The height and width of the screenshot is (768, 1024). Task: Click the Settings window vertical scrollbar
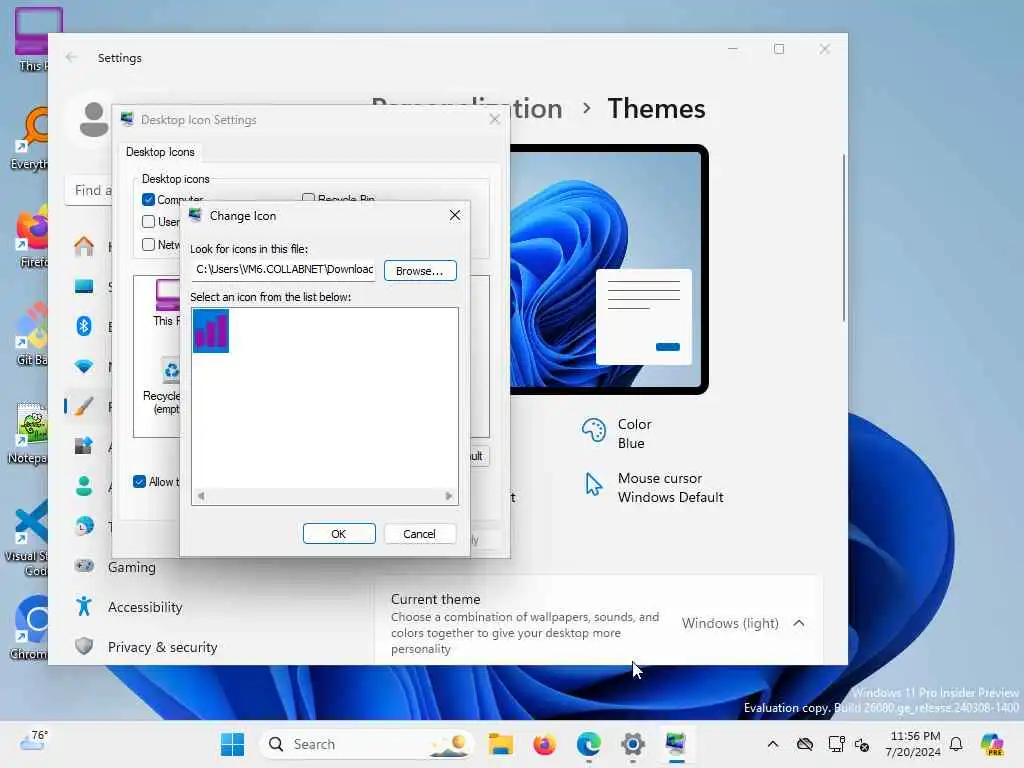click(x=843, y=237)
